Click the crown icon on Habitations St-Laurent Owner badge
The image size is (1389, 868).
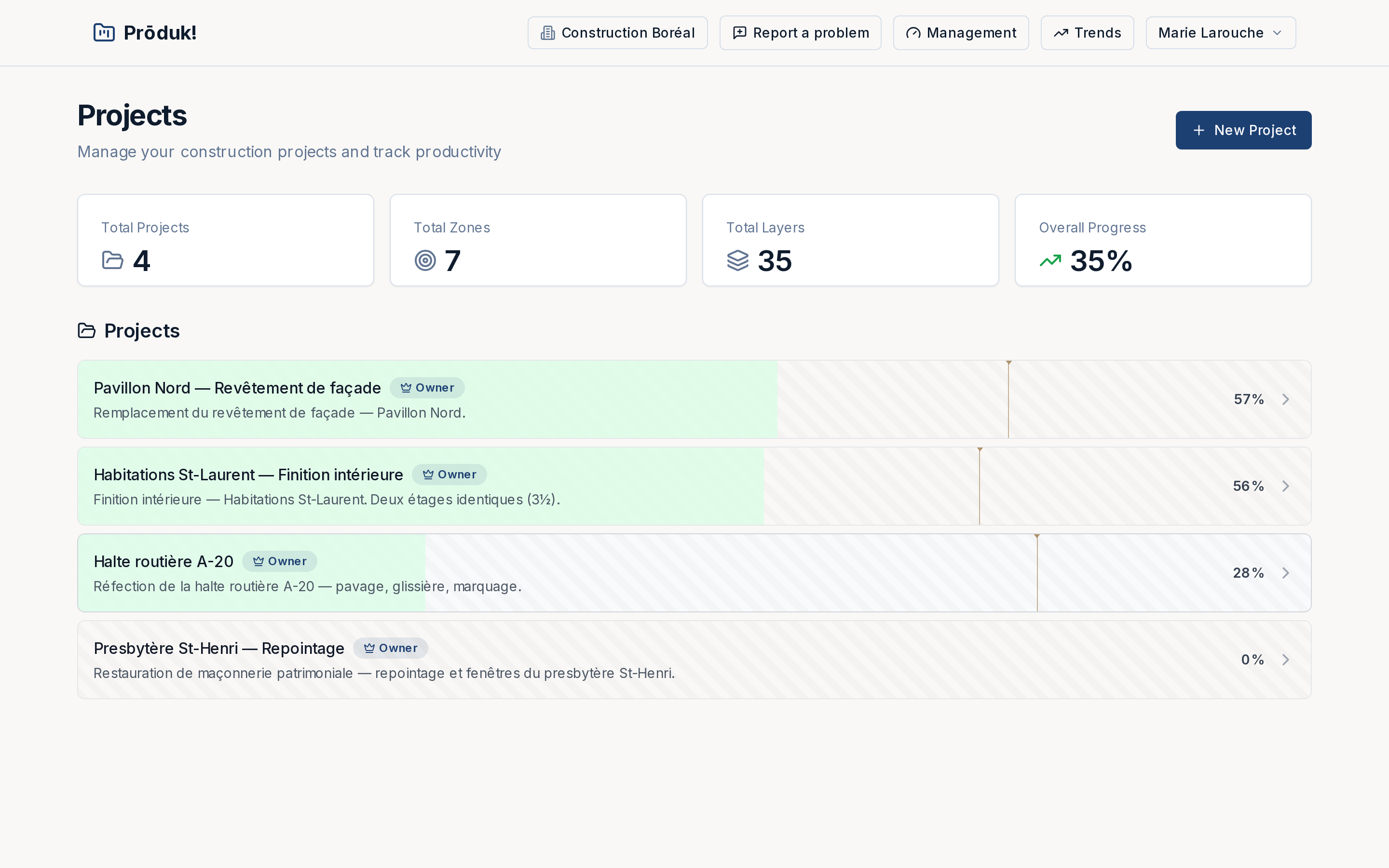[428, 474]
